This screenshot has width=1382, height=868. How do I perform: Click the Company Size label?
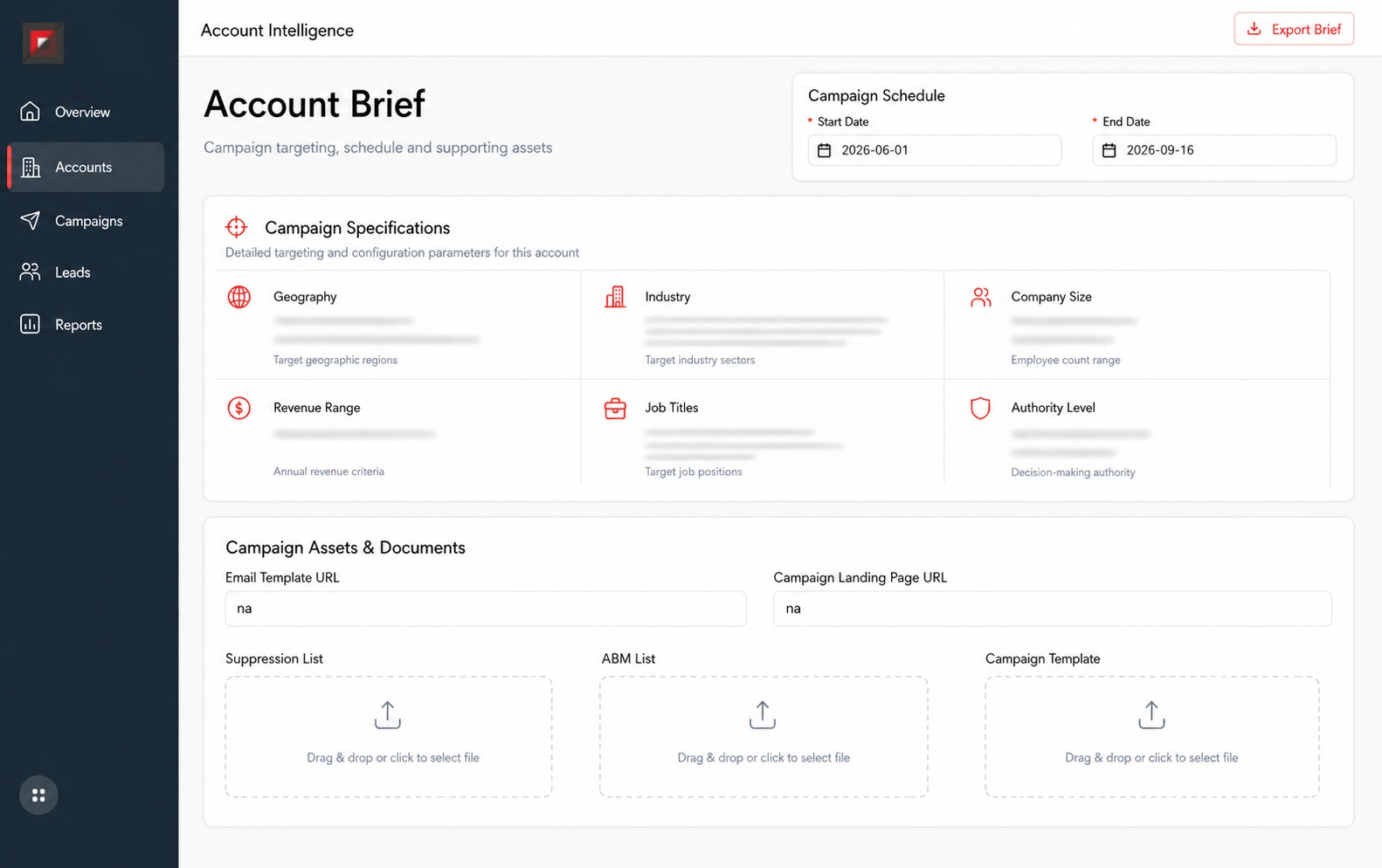click(1051, 297)
